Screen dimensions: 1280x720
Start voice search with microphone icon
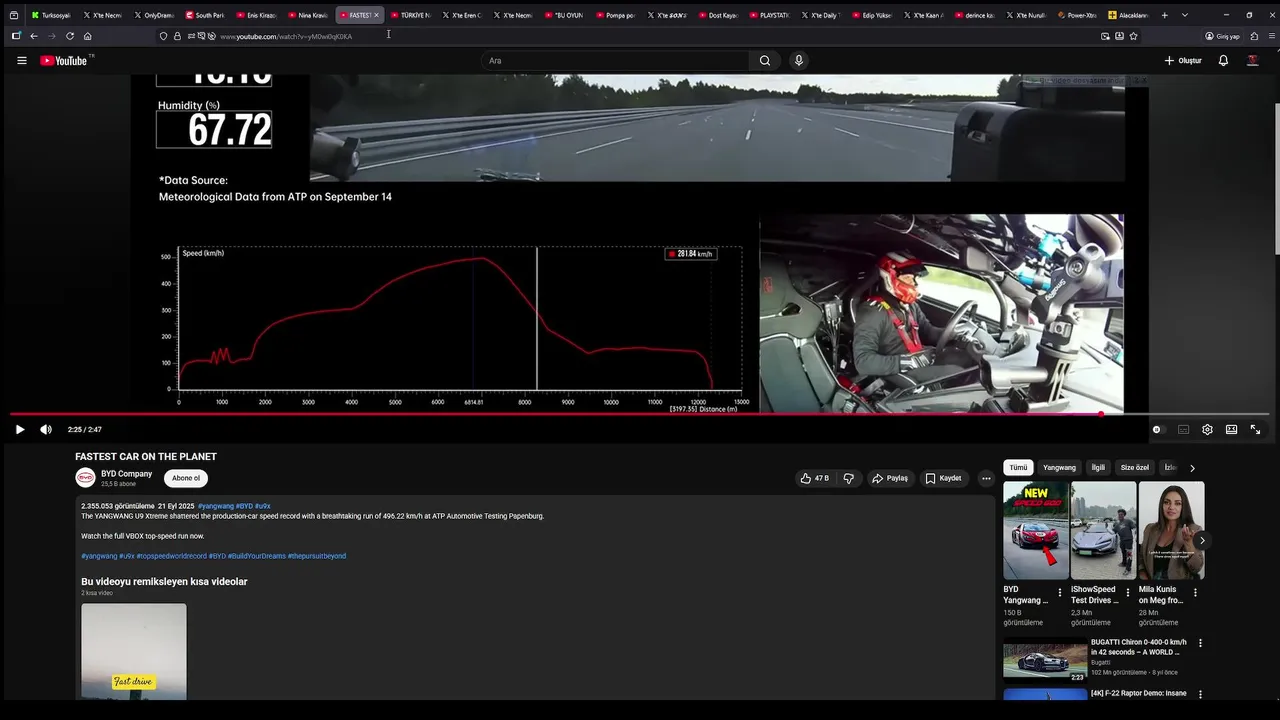pos(798,61)
